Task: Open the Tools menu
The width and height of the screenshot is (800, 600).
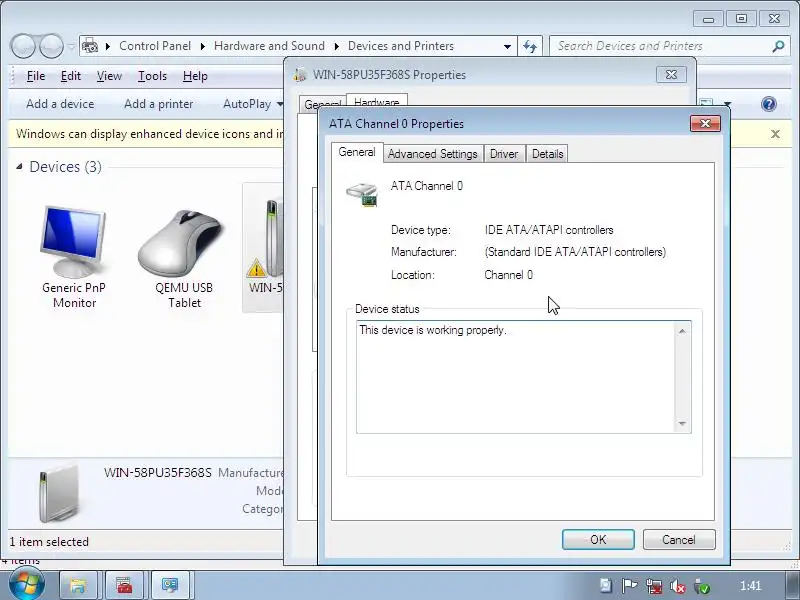Action: (x=152, y=76)
